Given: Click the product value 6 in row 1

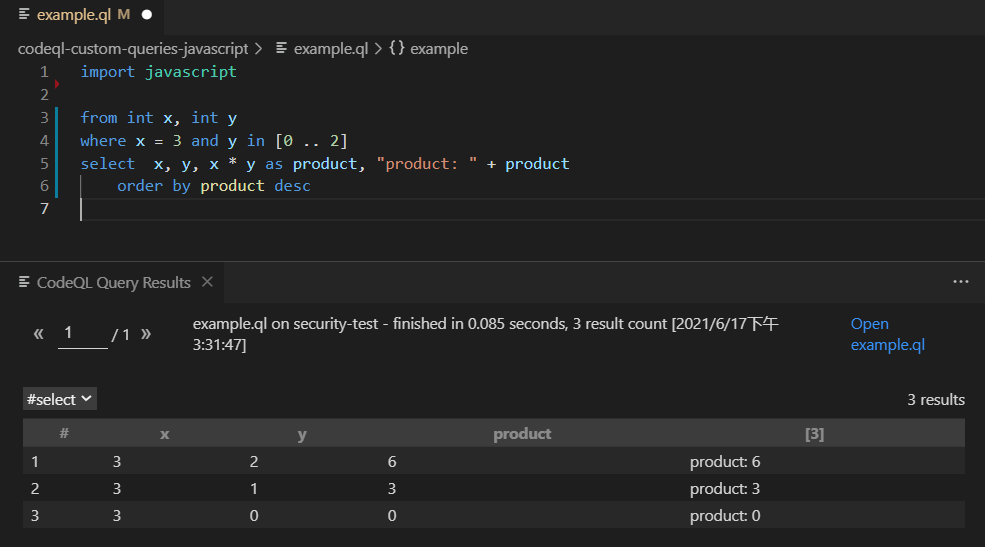Looking at the screenshot, I should pos(392,462).
